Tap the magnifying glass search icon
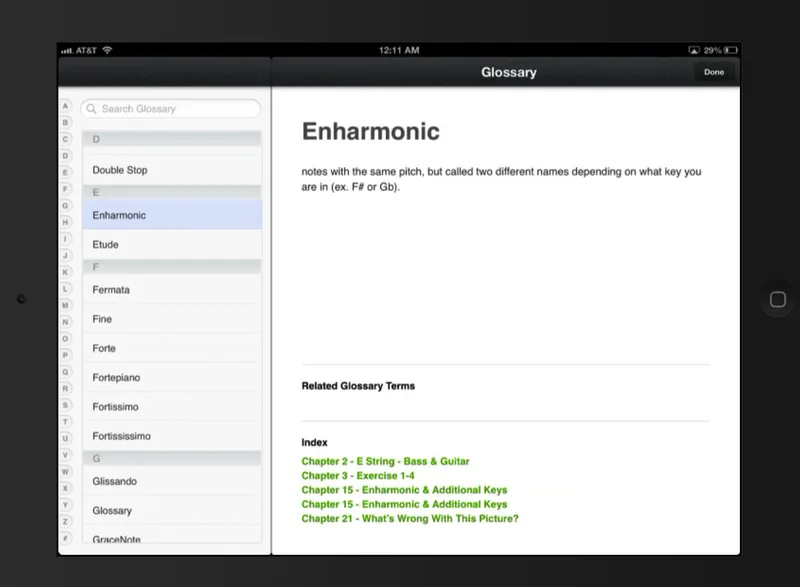The image size is (800, 587). tap(91, 109)
